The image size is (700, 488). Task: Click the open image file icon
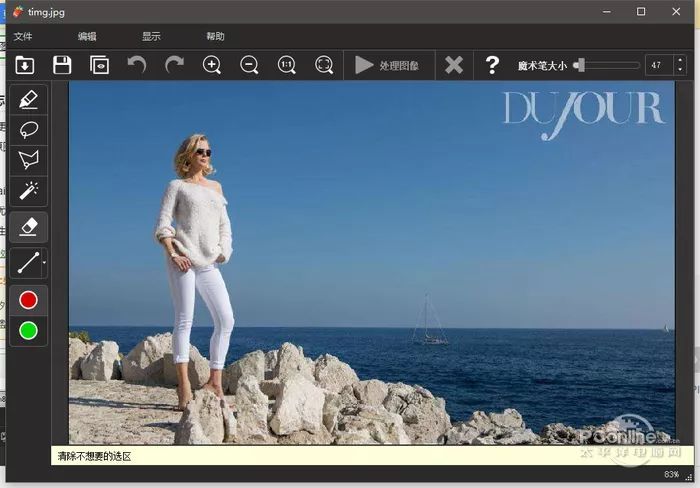[x=25, y=65]
